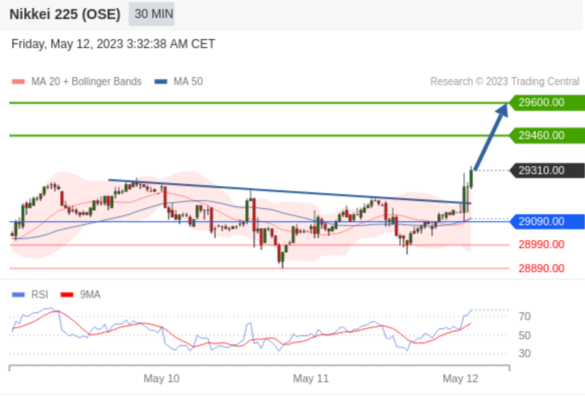This screenshot has height=398, width=585.
Task: Click the 29090.00 pivot price tag
Action: [x=547, y=222]
